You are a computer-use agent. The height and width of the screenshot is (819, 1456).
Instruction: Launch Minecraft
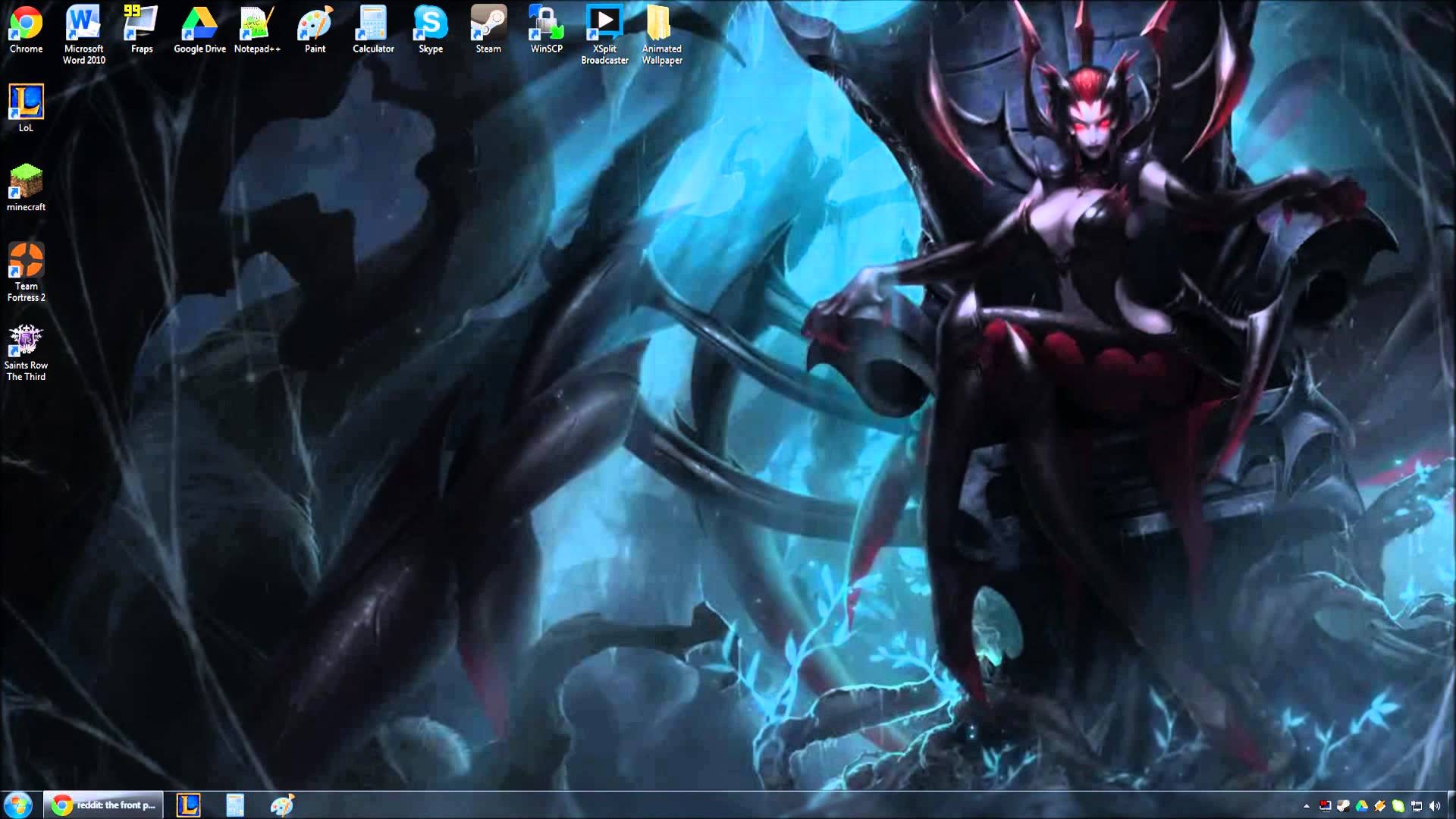pos(27,182)
